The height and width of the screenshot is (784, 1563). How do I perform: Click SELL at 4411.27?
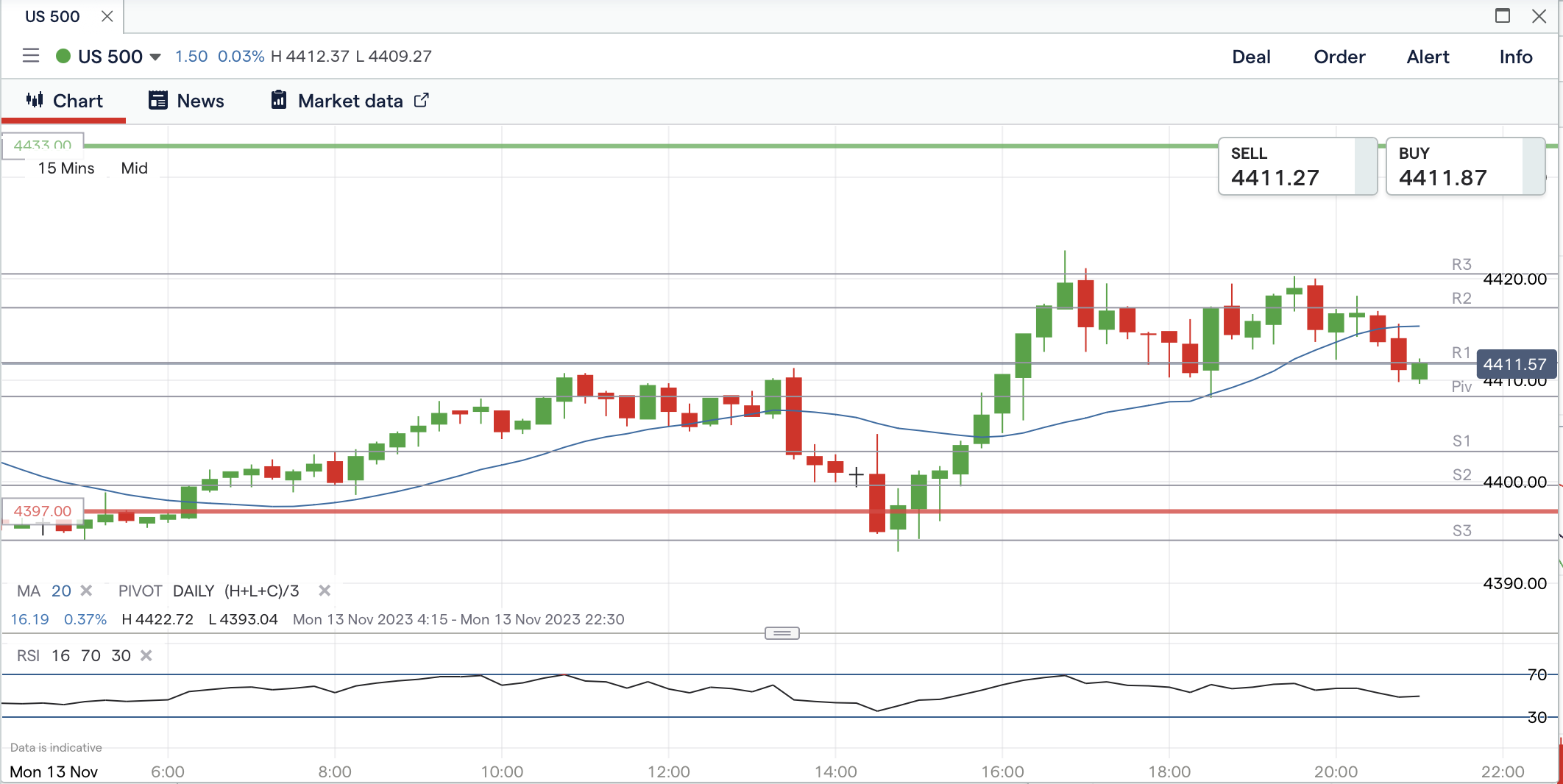tap(1297, 166)
